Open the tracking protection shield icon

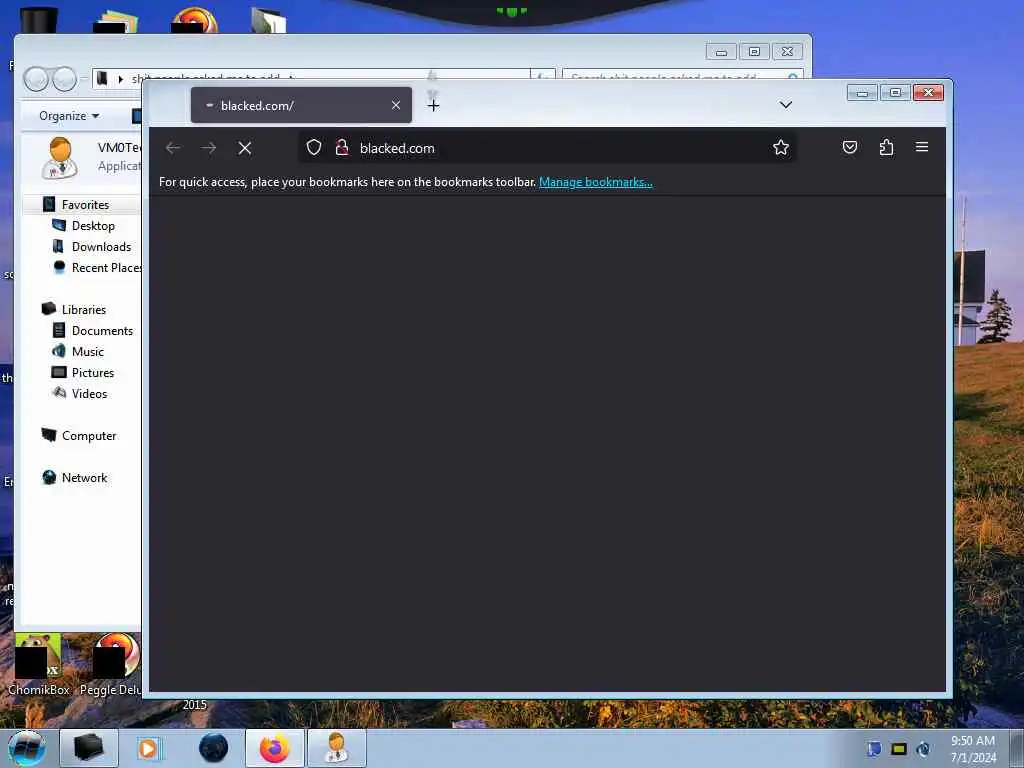point(314,148)
